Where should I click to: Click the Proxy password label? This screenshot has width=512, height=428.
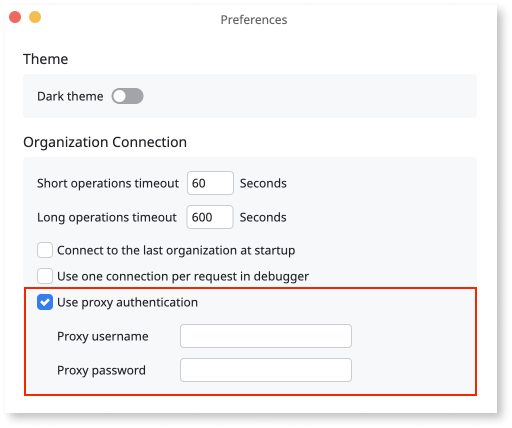tap(101, 370)
